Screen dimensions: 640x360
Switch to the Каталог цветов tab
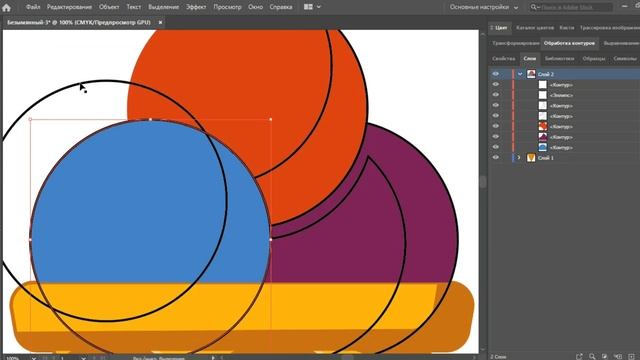[x=535, y=28]
